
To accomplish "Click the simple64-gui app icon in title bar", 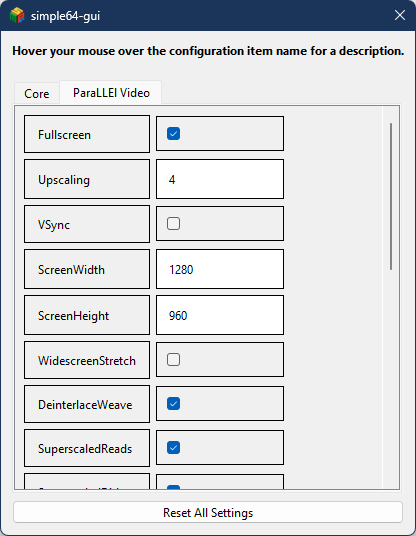I will click(17, 15).
